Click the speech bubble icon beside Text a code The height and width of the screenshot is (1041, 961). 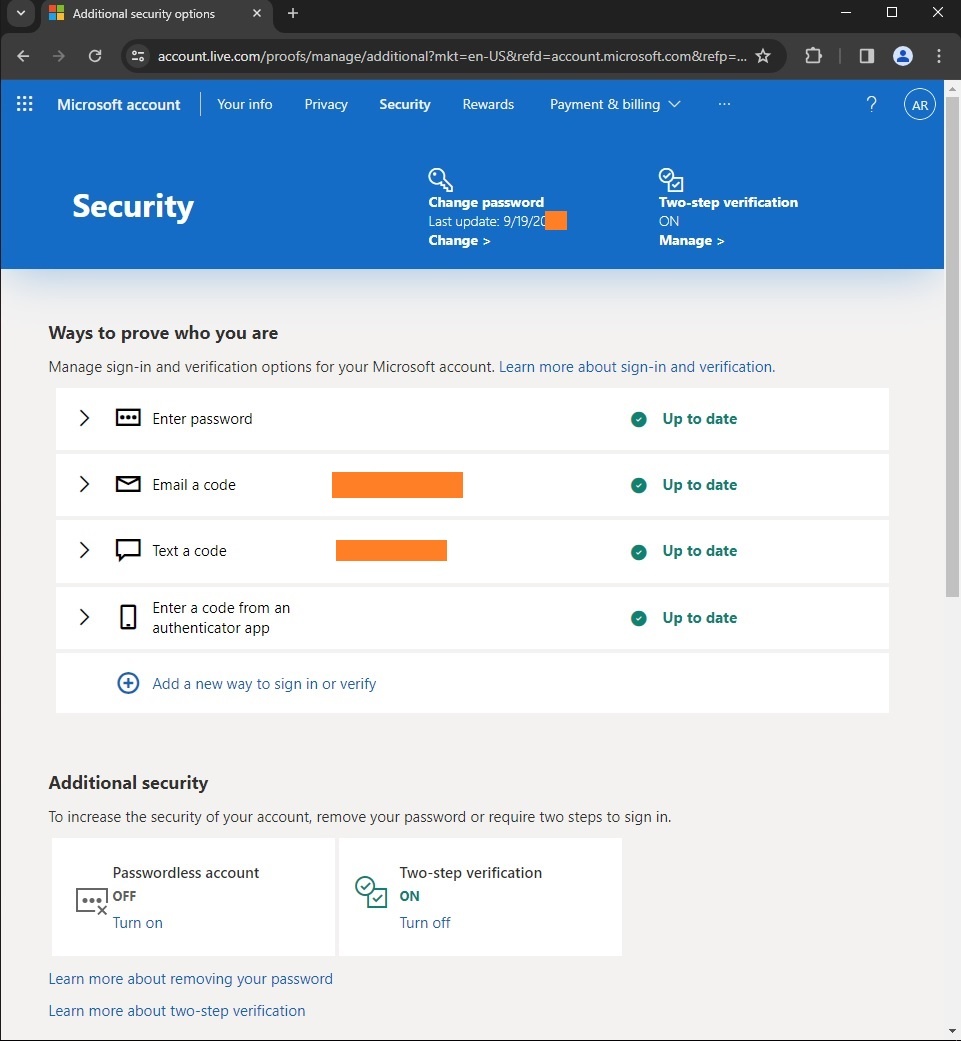(128, 550)
